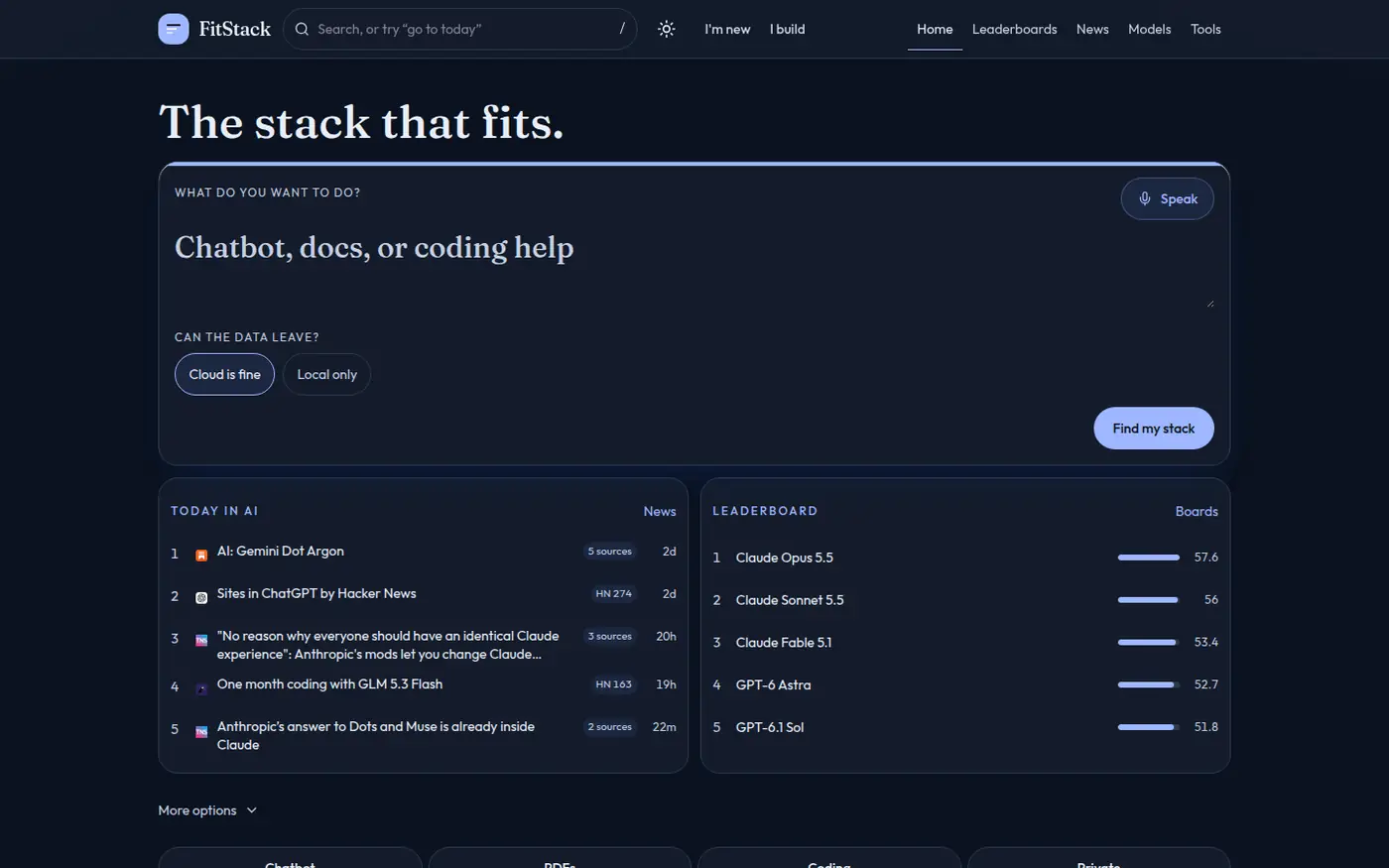Viewport: 1389px width, 868px height.
Task: Click the GPT-6 Astra score bar
Action: pos(1149,684)
